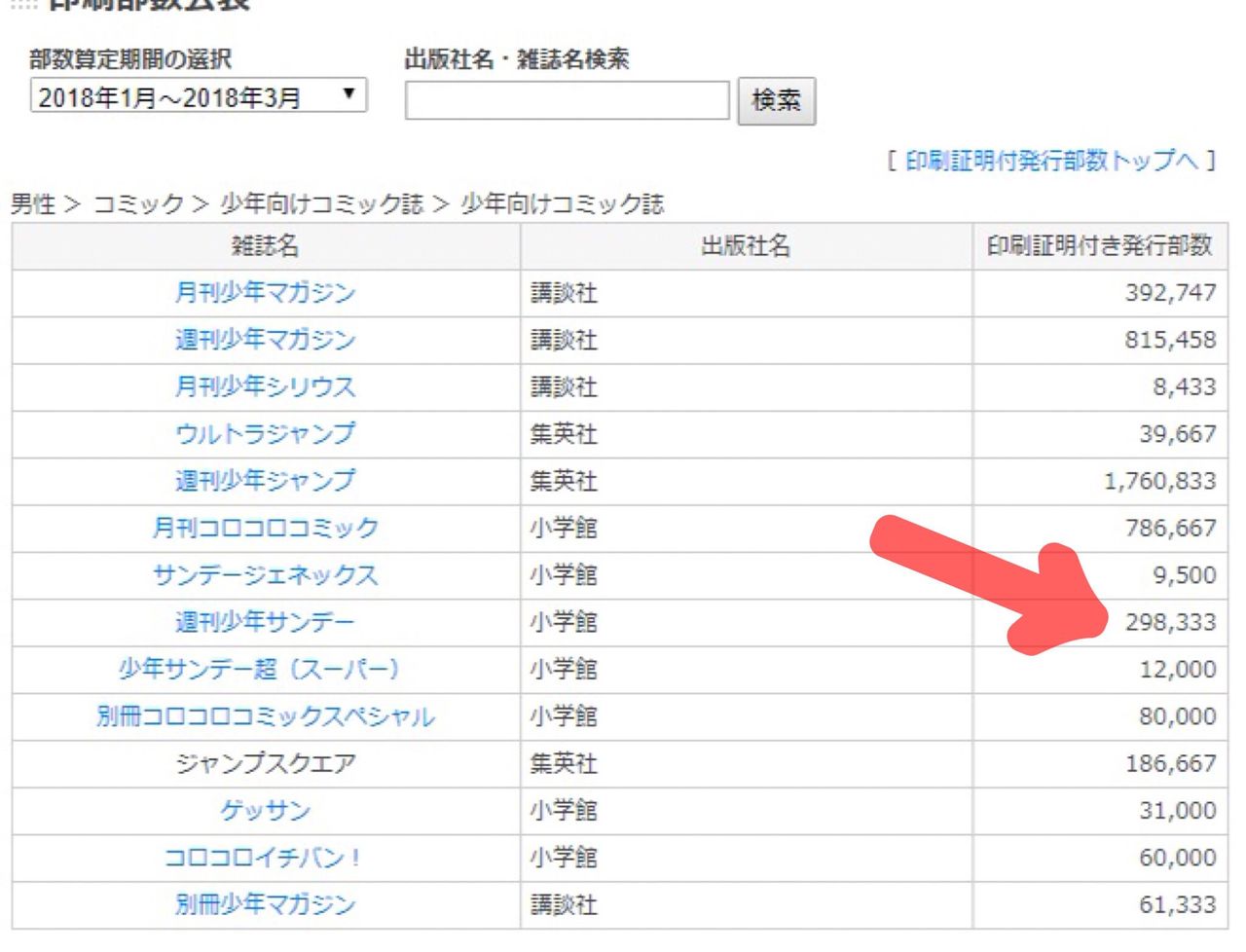Image resolution: width=1246 pixels, height=952 pixels.
Task: Select the circulation value 12,000
Action: tap(1178, 669)
